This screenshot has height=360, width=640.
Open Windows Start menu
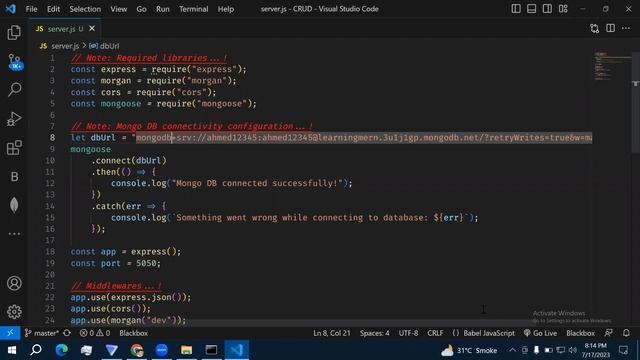[11, 350]
